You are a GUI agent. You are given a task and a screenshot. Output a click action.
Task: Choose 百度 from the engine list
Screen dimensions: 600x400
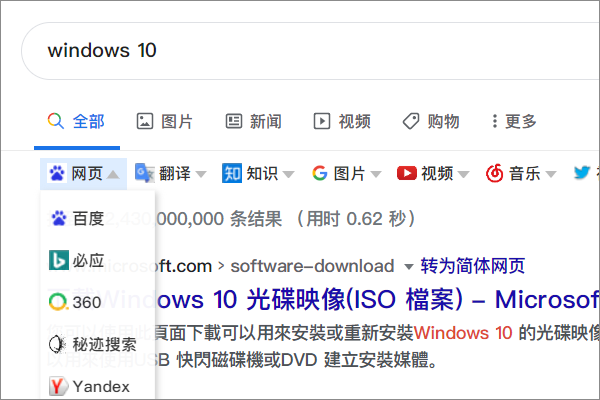[x=98, y=219]
